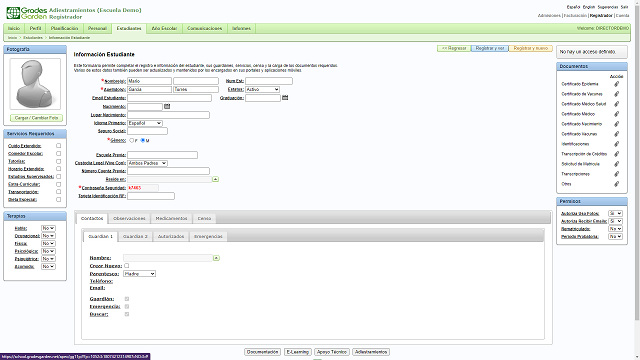Screen dimensions: 640x360
Task: Click the E-Learning button
Action: point(298,352)
